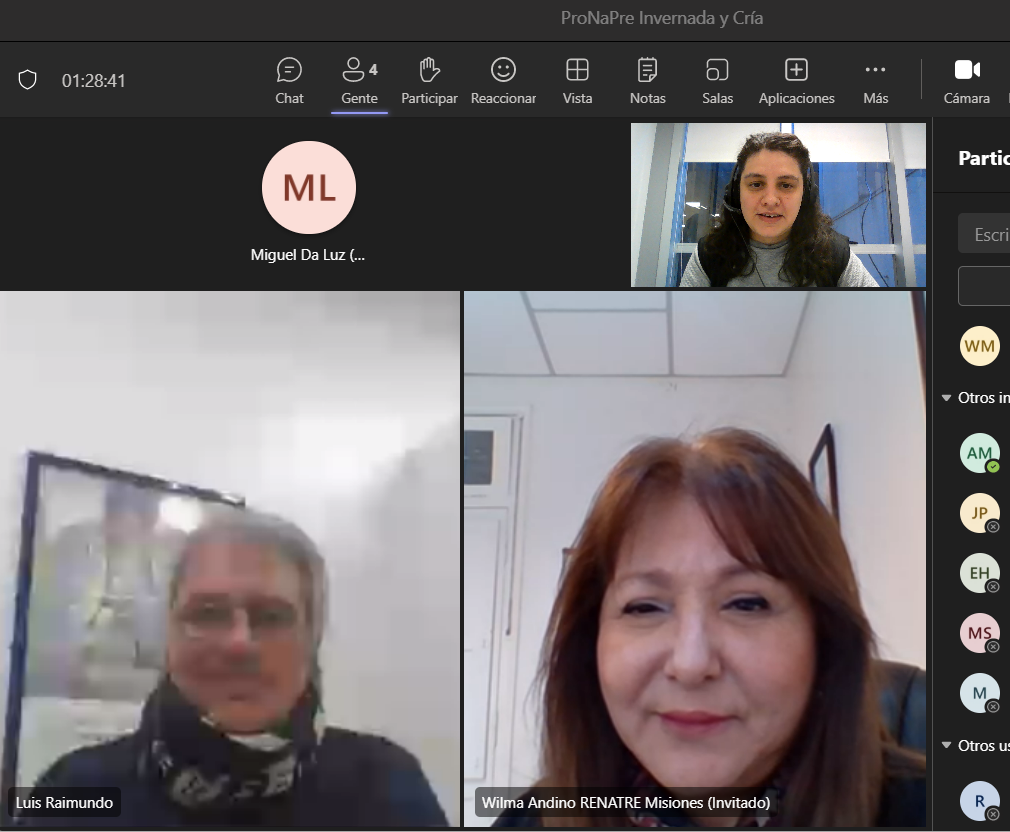Open the Más options menu

pyautogui.click(x=875, y=80)
